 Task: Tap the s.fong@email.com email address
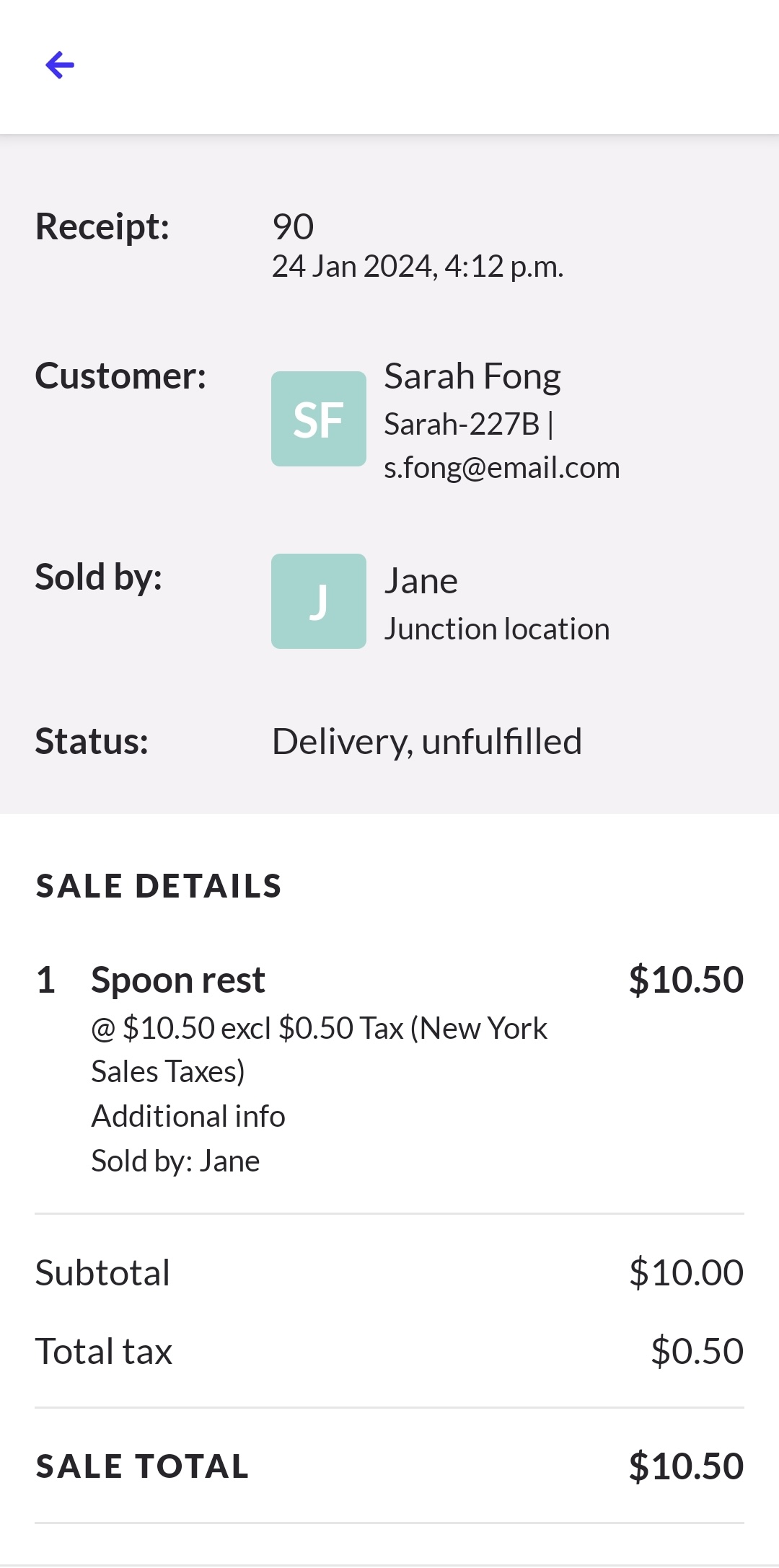(x=501, y=468)
